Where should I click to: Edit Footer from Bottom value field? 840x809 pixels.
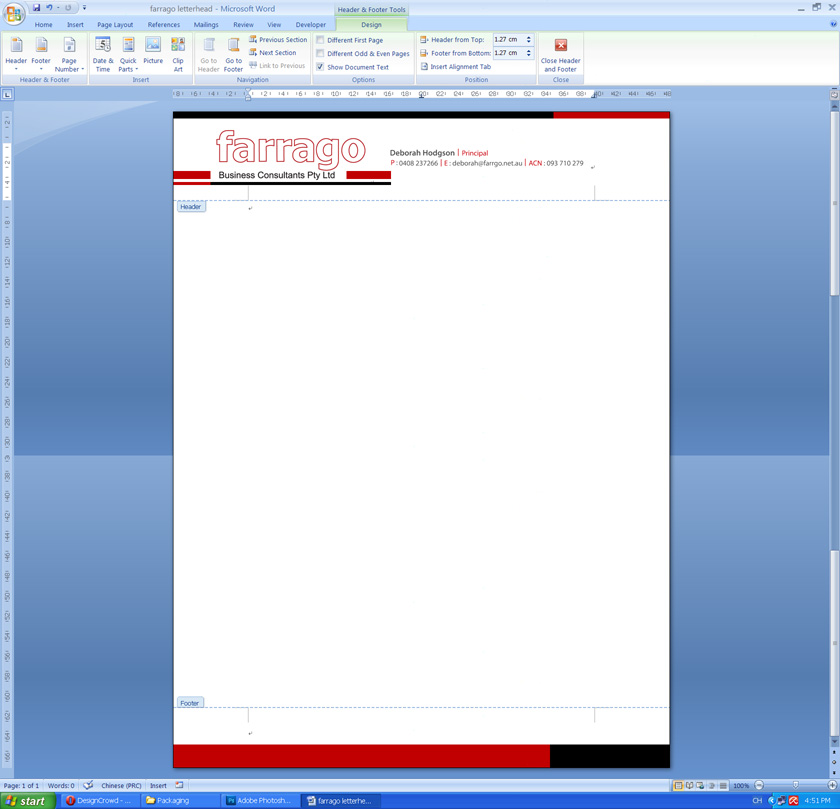point(508,53)
